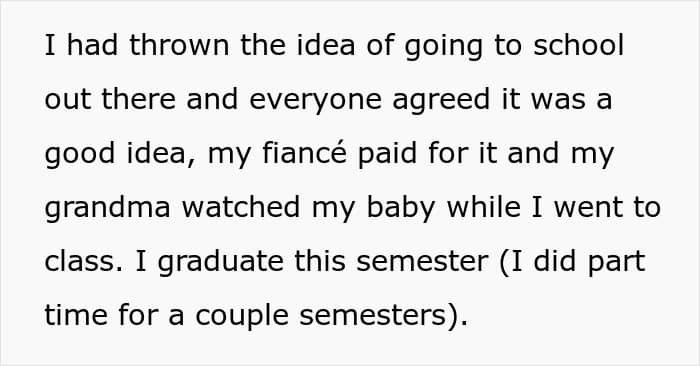Click on the word "graduate"
Screen dimensions: 700x366
click(x=221, y=262)
